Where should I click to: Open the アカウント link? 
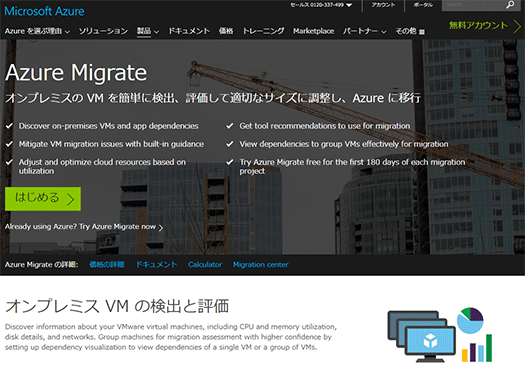click(383, 5)
